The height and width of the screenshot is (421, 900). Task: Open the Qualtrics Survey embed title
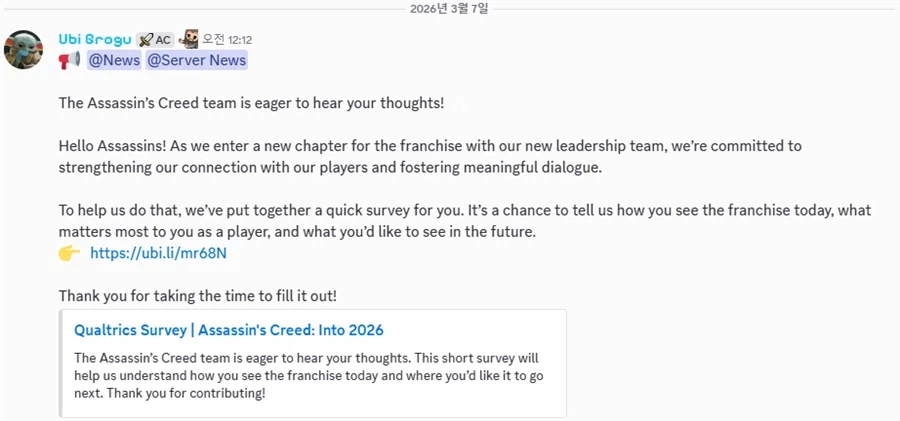[x=229, y=330]
